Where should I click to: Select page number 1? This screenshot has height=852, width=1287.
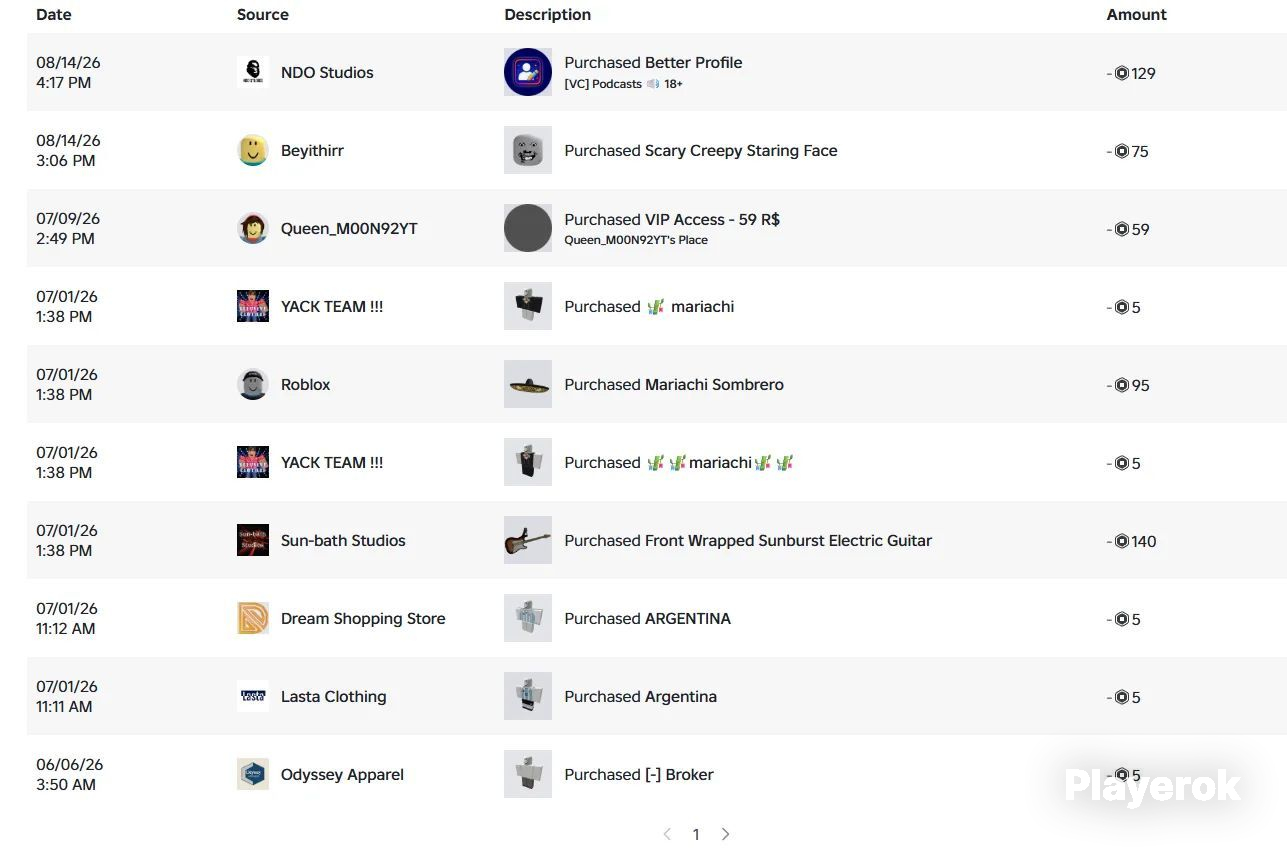tap(696, 834)
